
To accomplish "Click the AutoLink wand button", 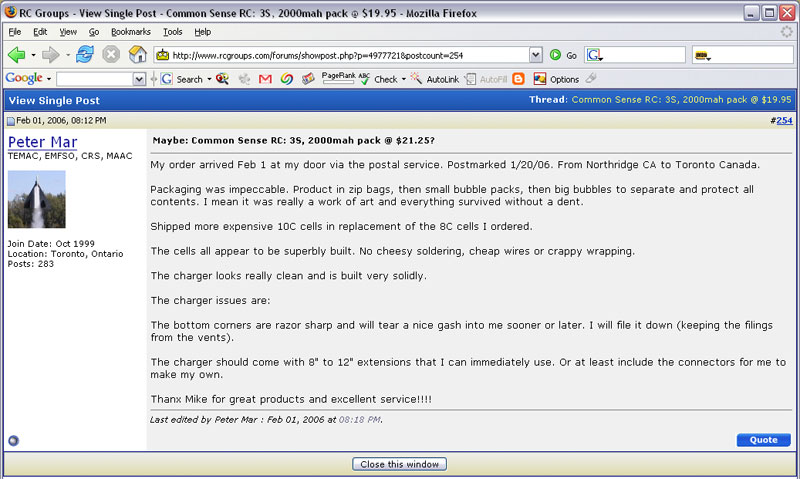I will tap(435, 79).
